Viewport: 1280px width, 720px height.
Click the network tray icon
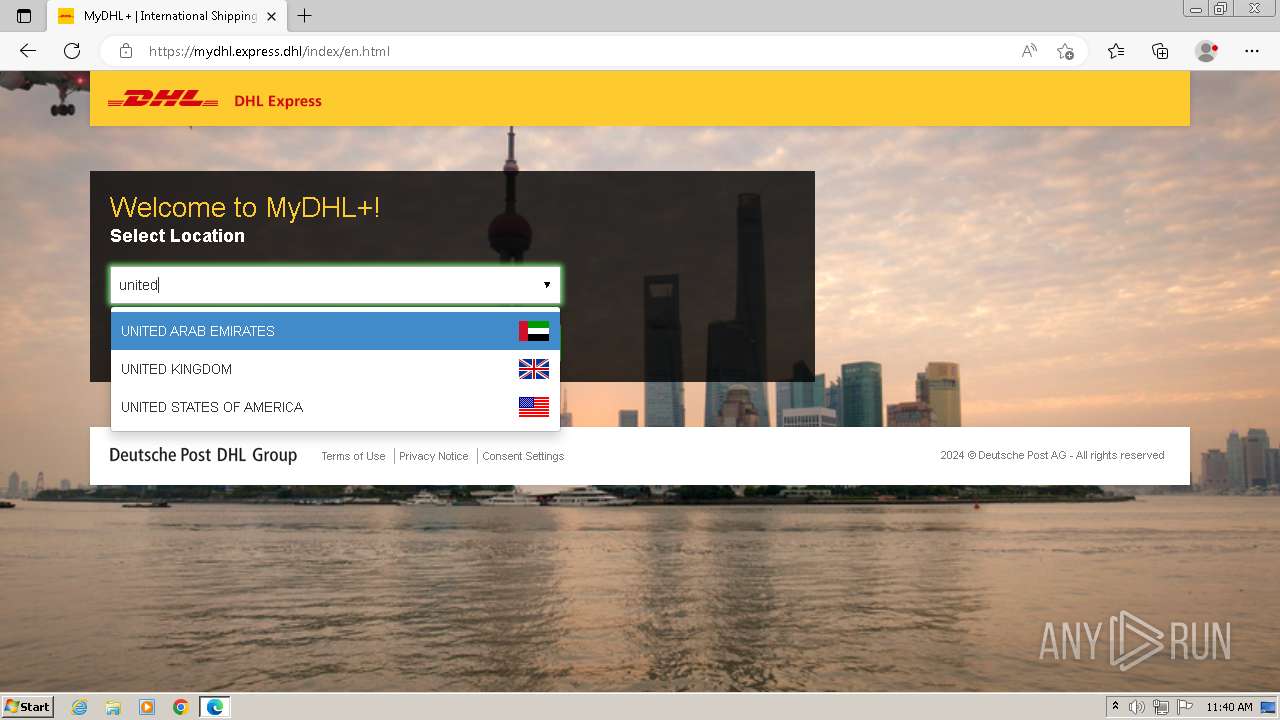tap(1161, 707)
